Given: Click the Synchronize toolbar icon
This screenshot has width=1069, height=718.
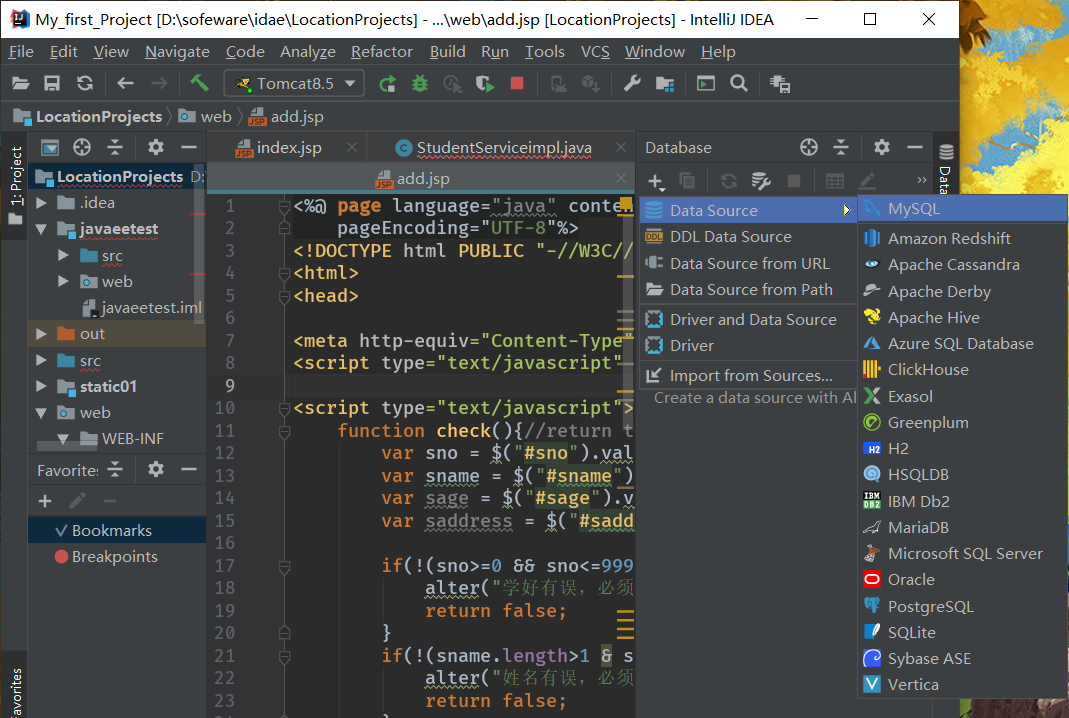Looking at the screenshot, I should click(x=85, y=83).
